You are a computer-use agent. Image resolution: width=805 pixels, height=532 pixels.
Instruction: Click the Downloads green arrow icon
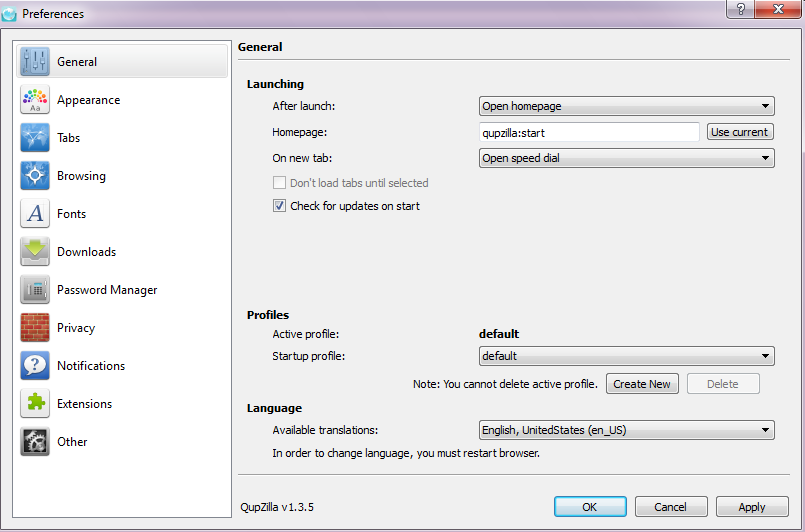35,252
